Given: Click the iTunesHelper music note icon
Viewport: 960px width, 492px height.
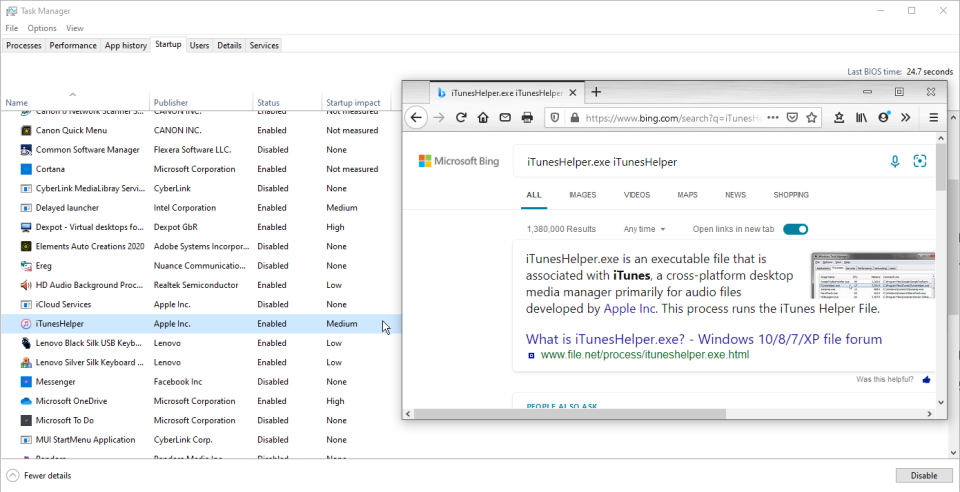Looking at the screenshot, I should (26, 324).
